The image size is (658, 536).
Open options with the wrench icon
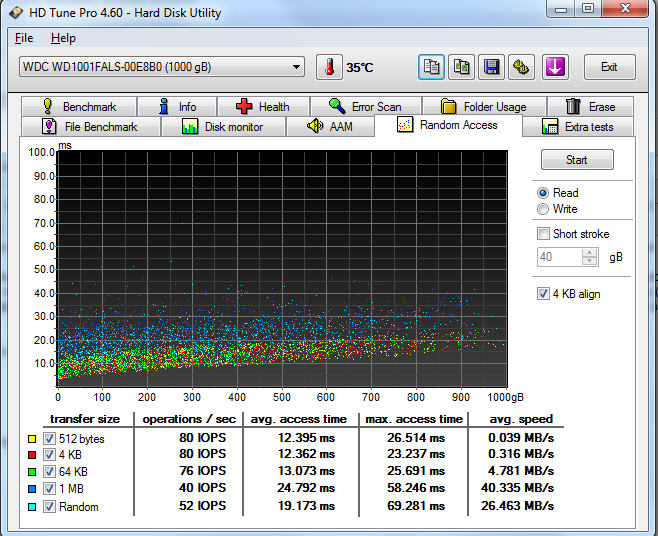pyautogui.click(x=520, y=67)
